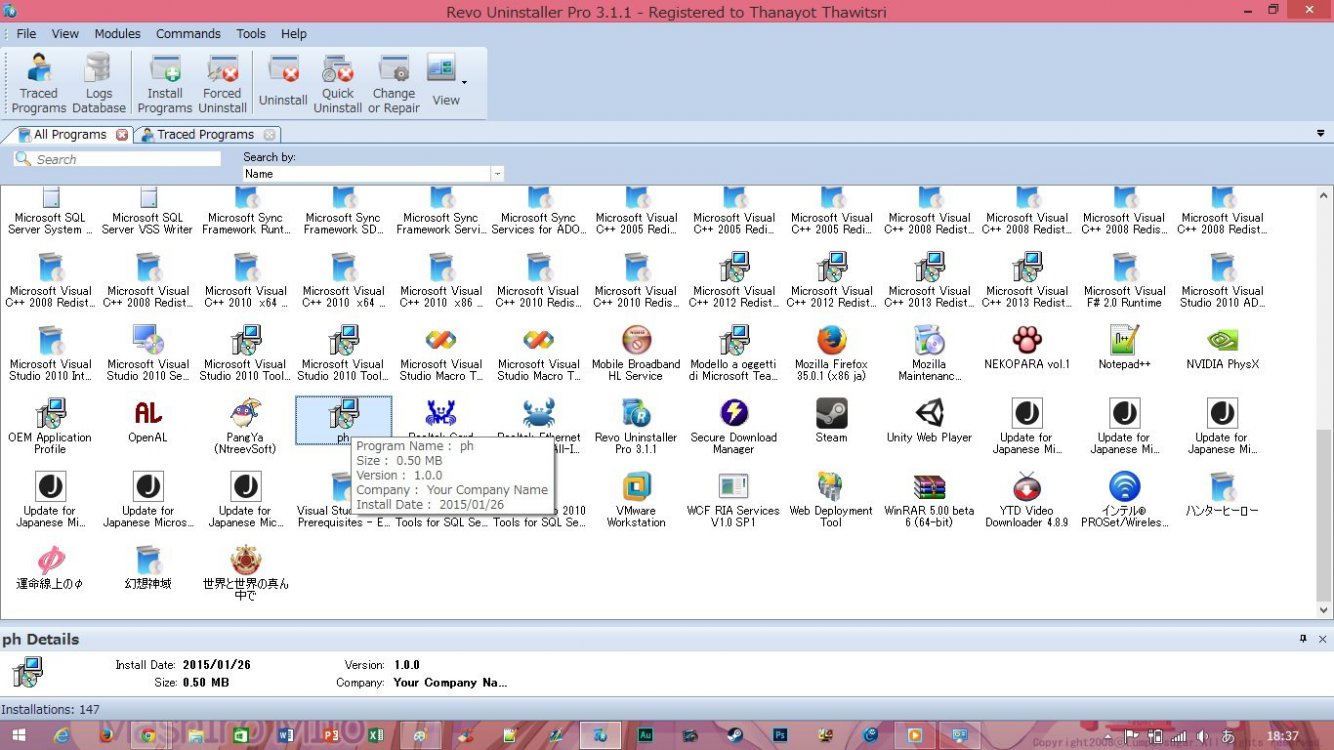Choose Quick Uninstall from the toolbar
The image size is (1334, 750).
(x=338, y=80)
